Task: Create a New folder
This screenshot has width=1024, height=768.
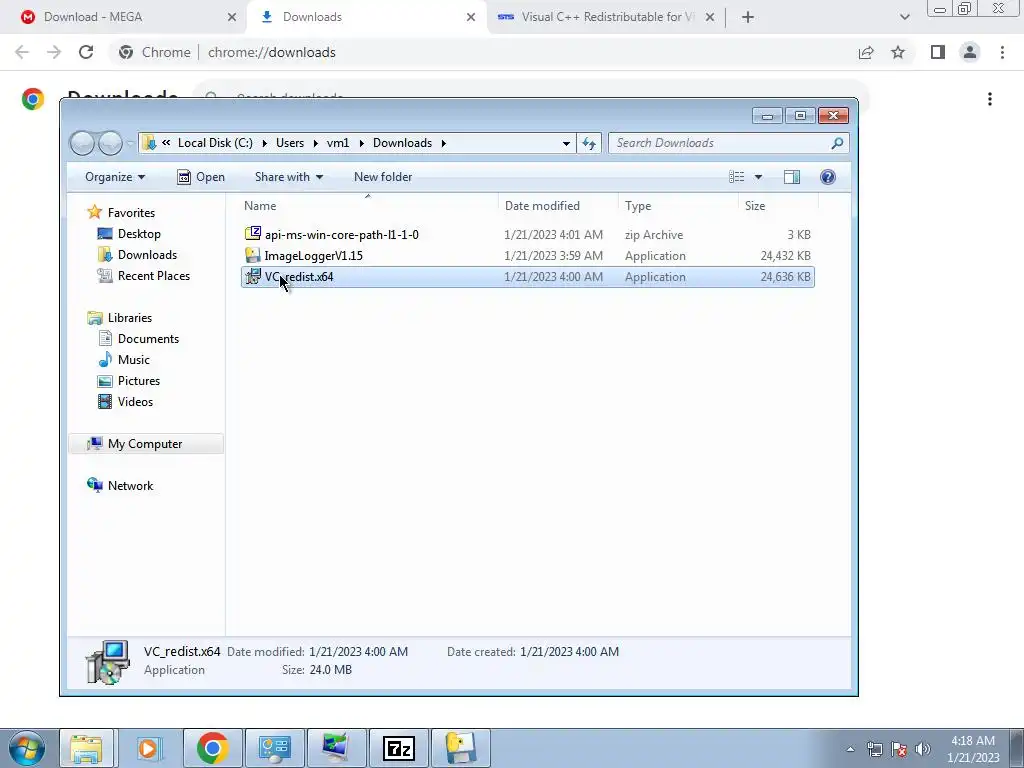Action: [383, 177]
